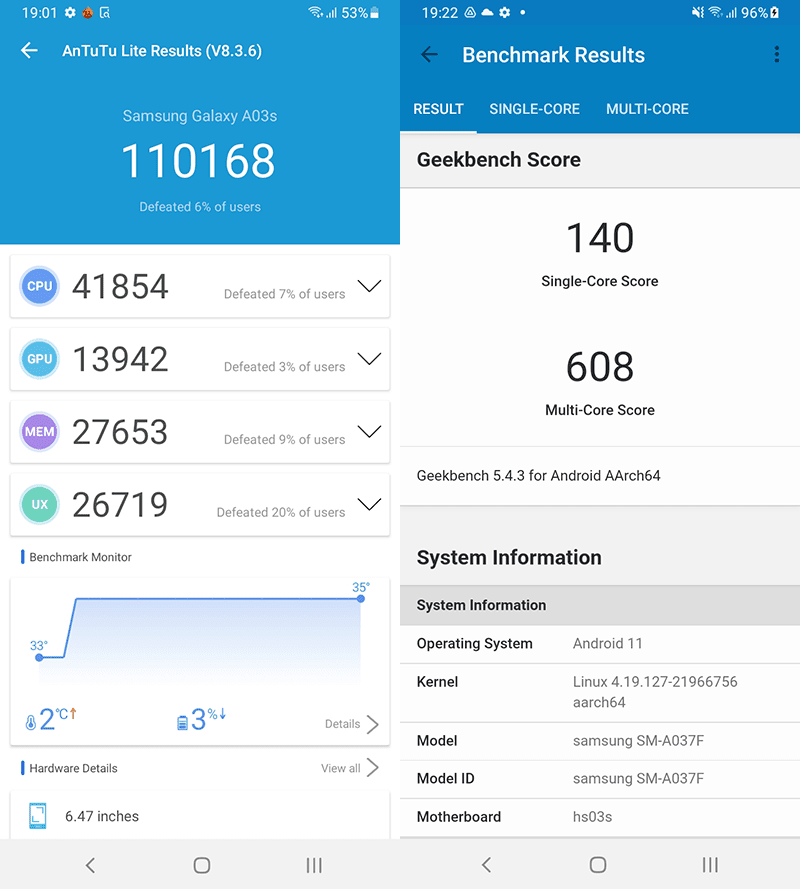This screenshot has width=800, height=889.
Task: Tap the cloud icon in the Geekbench status bar
Action: tap(487, 12)
